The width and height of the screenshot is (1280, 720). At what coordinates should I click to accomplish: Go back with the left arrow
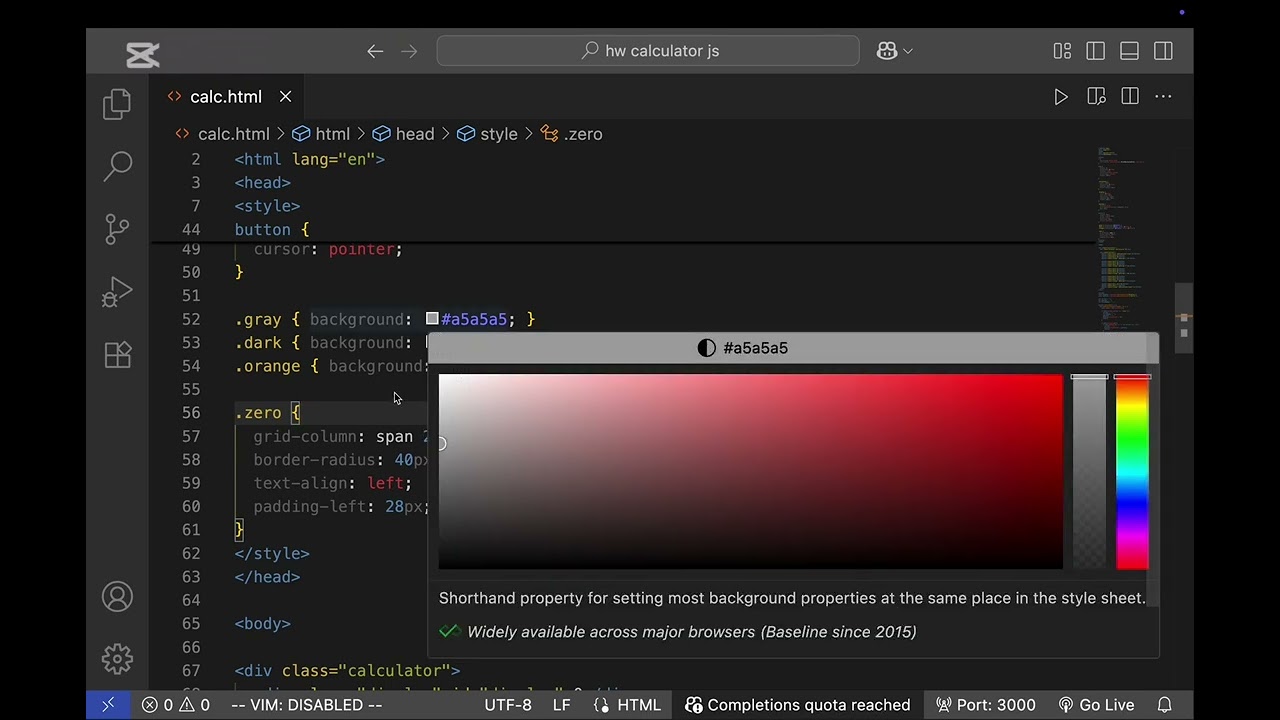[375, 51]
